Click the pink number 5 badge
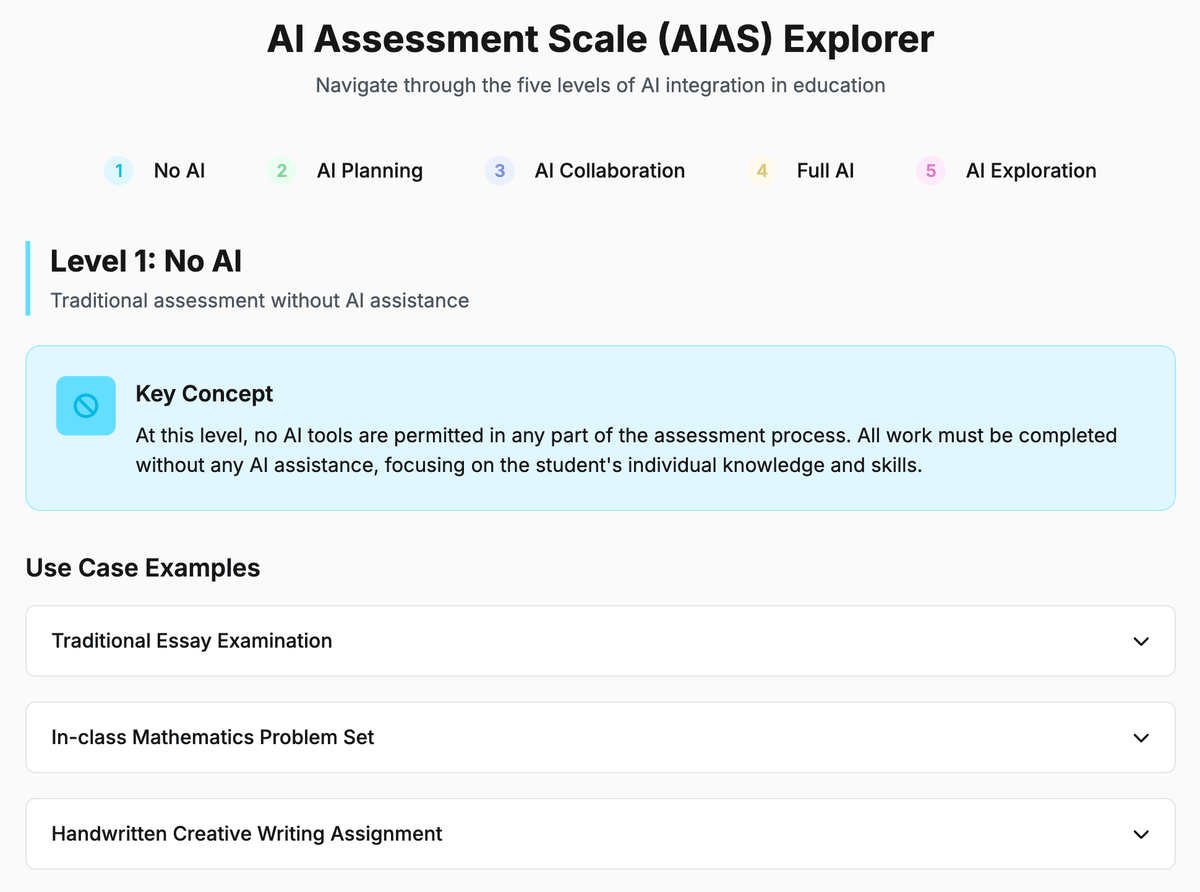 pos(931,171)
